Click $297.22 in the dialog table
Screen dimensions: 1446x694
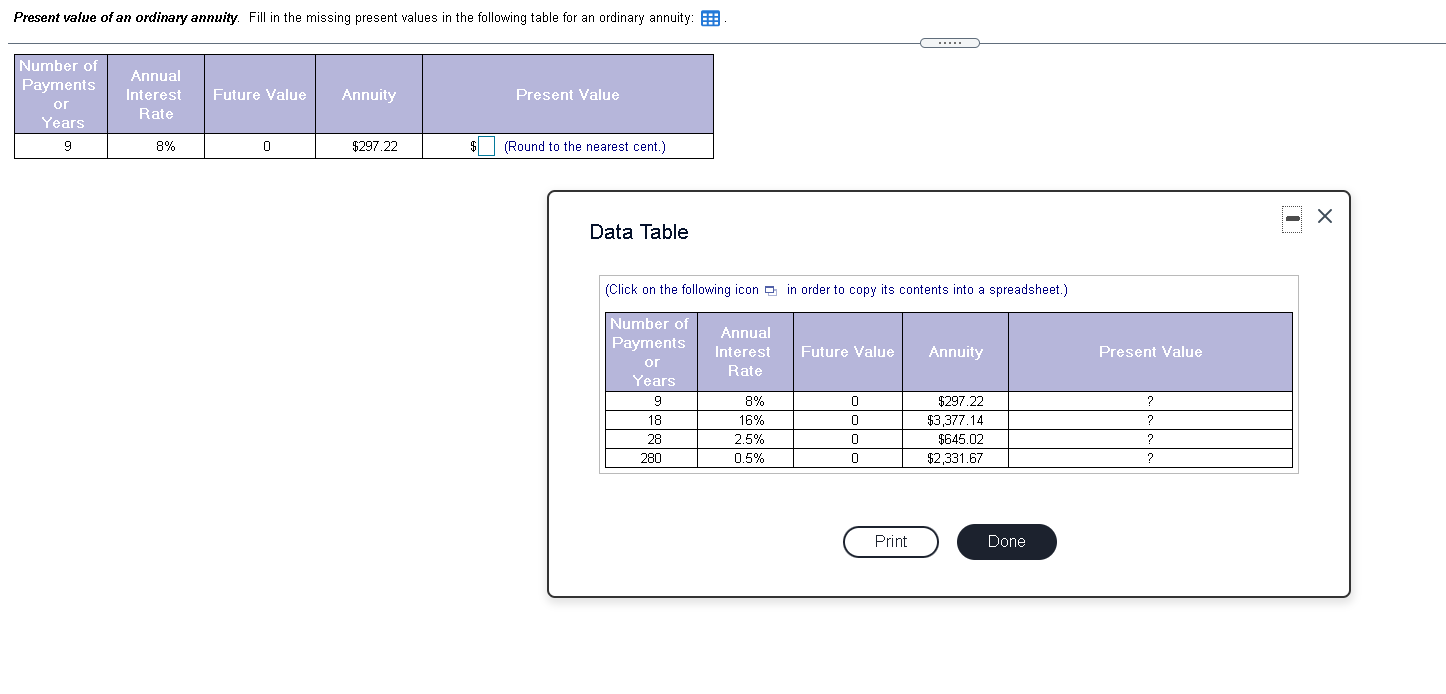pos(960,402)
